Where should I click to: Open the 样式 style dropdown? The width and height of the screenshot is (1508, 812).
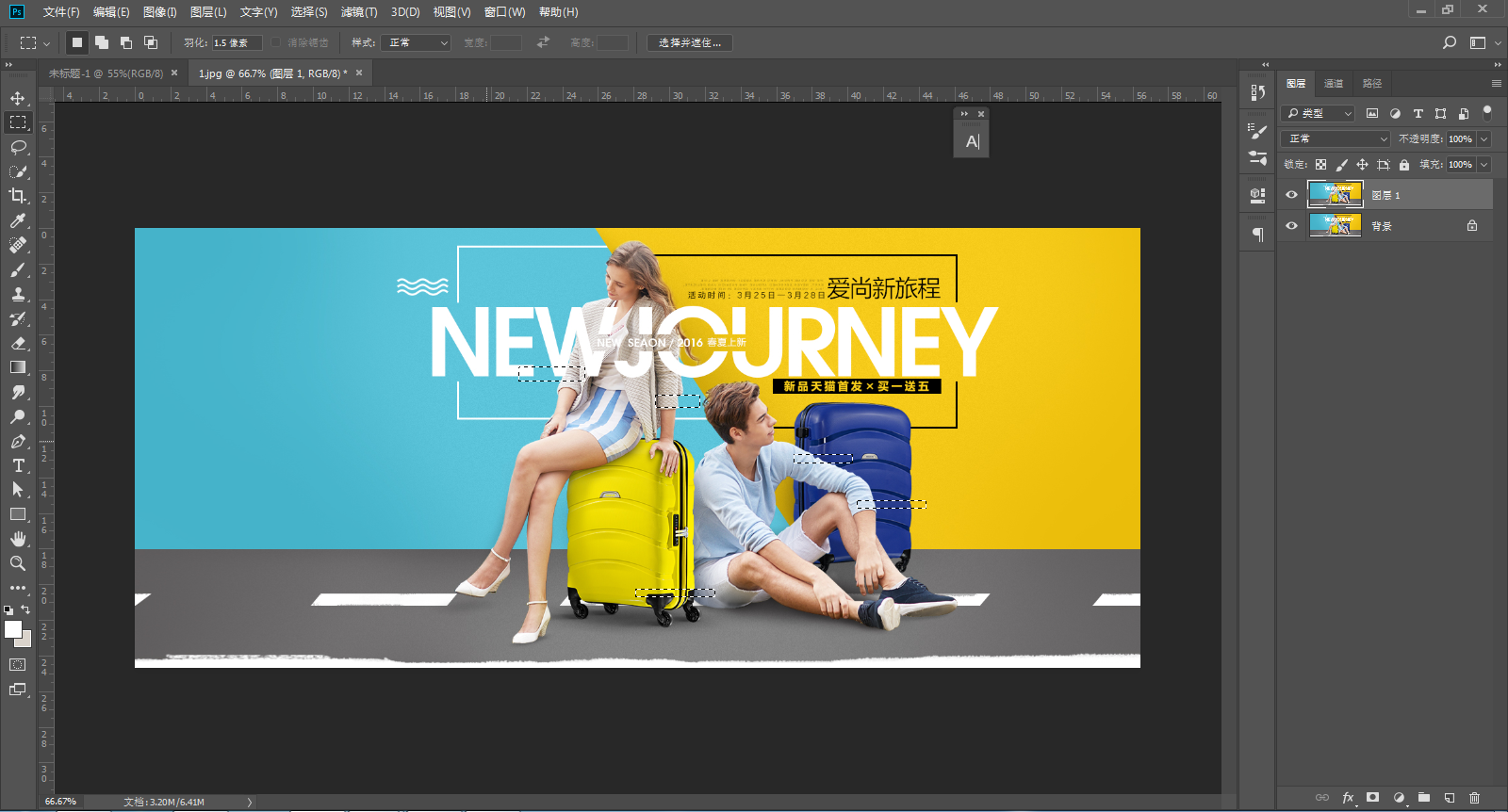coord(416,42)
